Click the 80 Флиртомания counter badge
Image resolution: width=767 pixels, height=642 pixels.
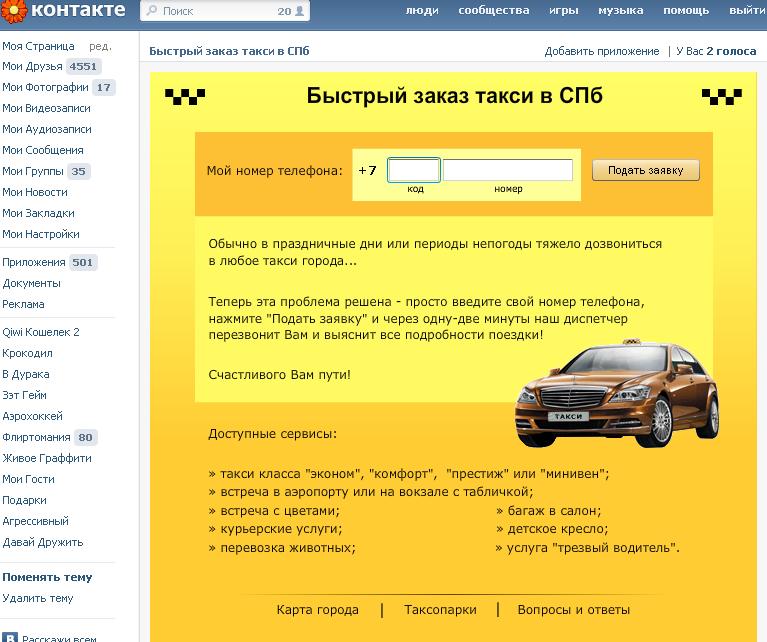[86, 437]
